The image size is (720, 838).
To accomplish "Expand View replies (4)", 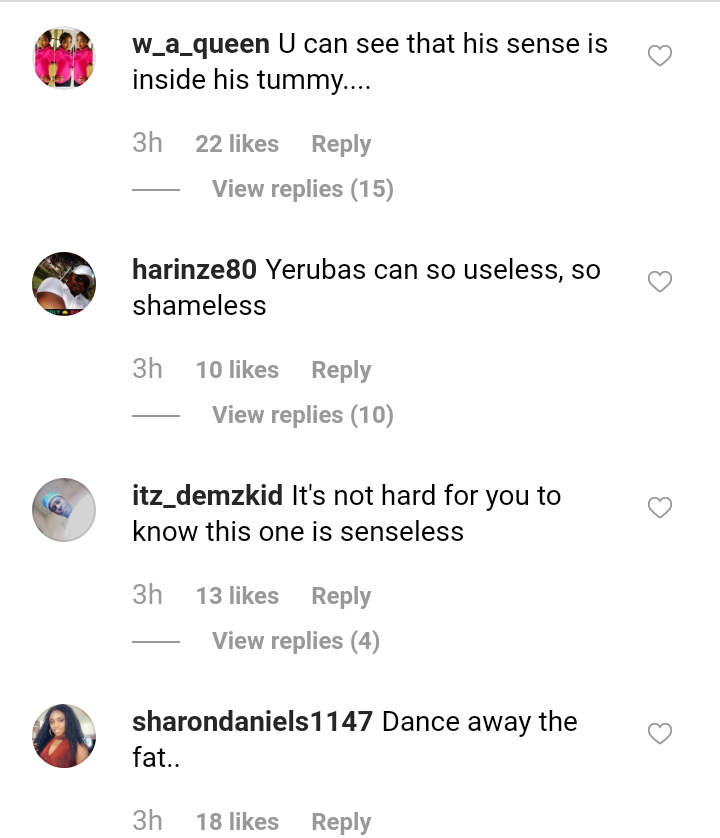I will [295, 641].
